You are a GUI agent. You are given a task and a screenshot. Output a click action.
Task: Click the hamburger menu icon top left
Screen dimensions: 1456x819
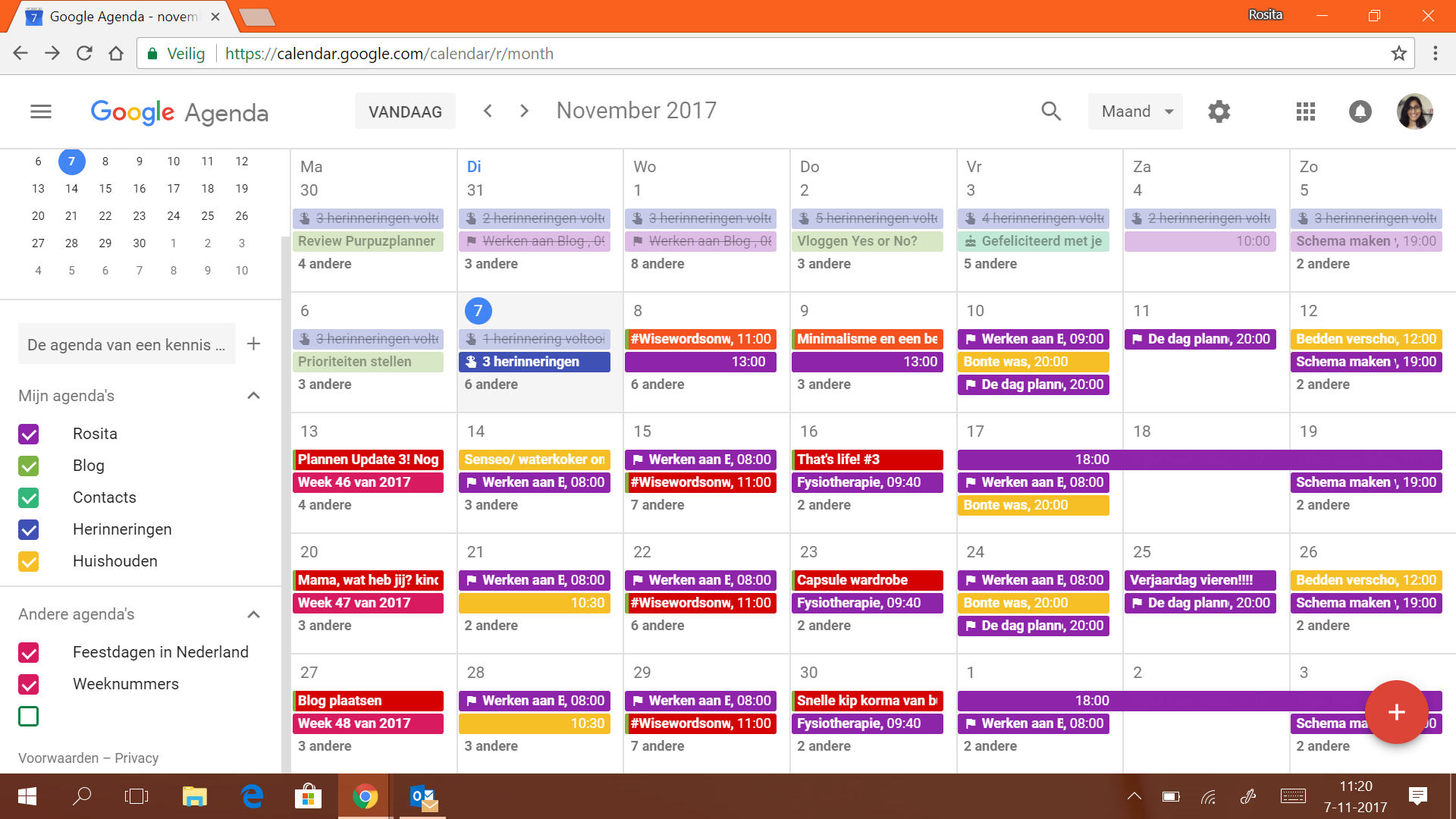40,111
